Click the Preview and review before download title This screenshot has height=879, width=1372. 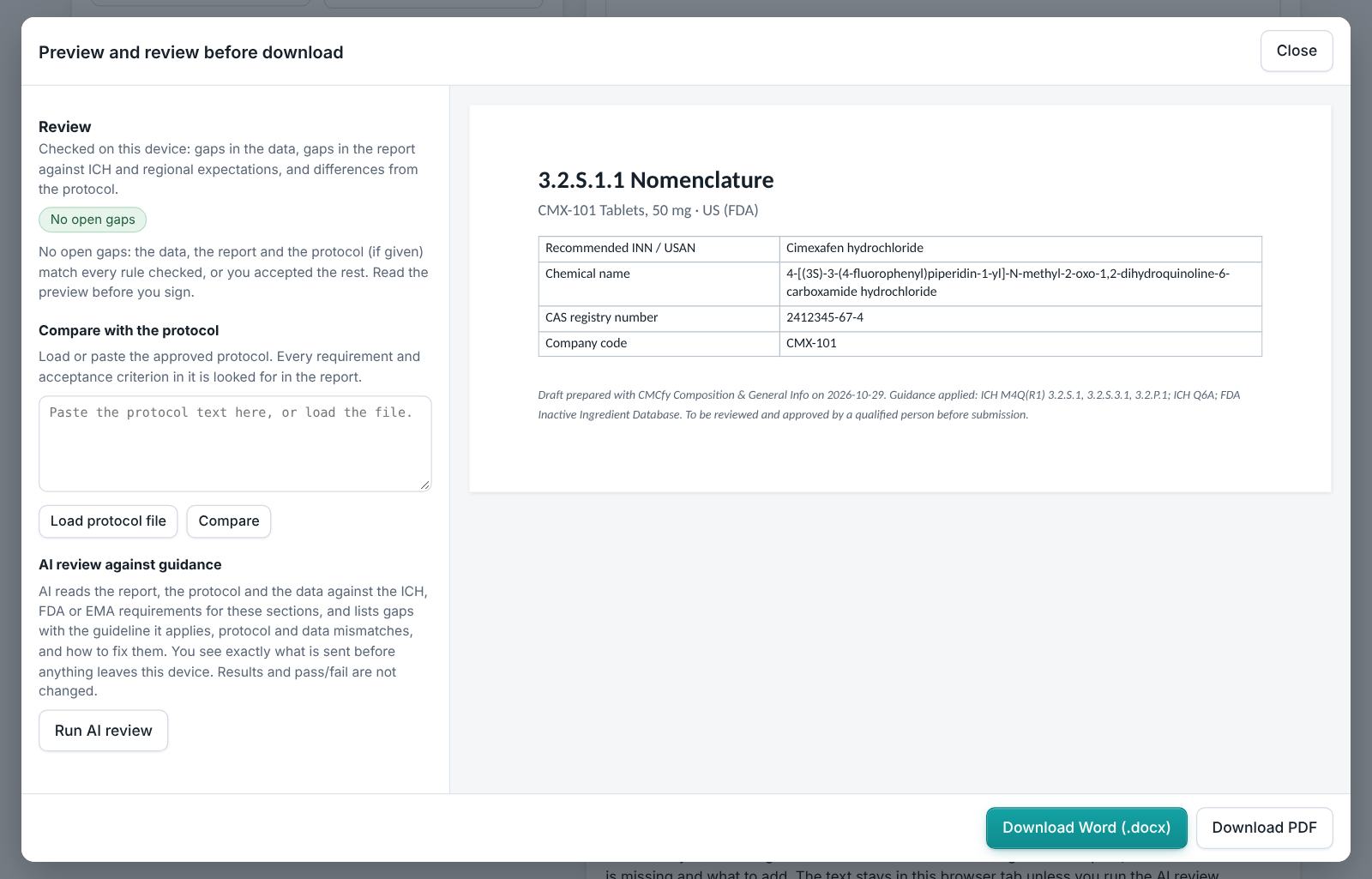pyautogui.click(x=191, y=52)
